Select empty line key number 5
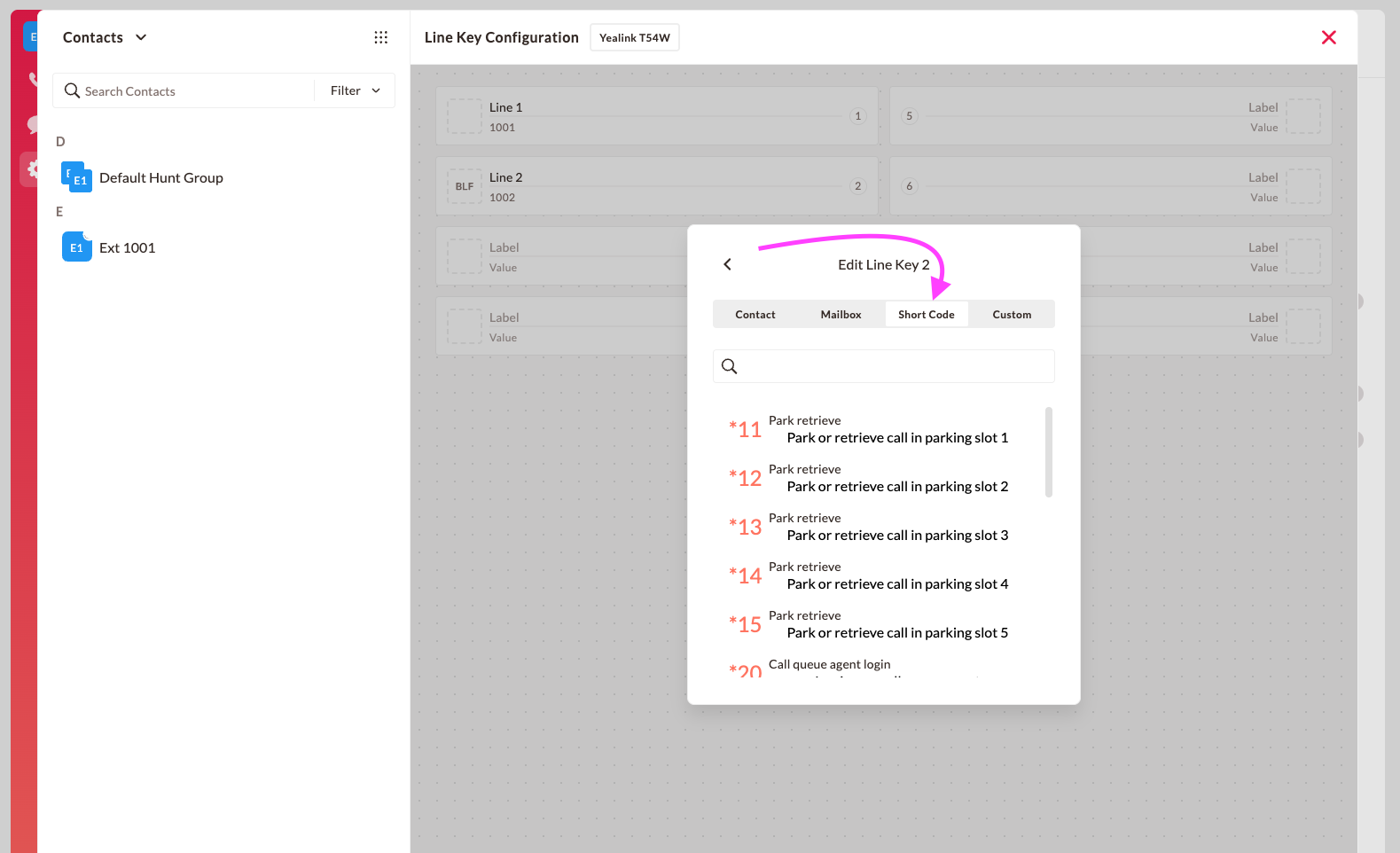Screen dimensions: 1400x853 1111,116
